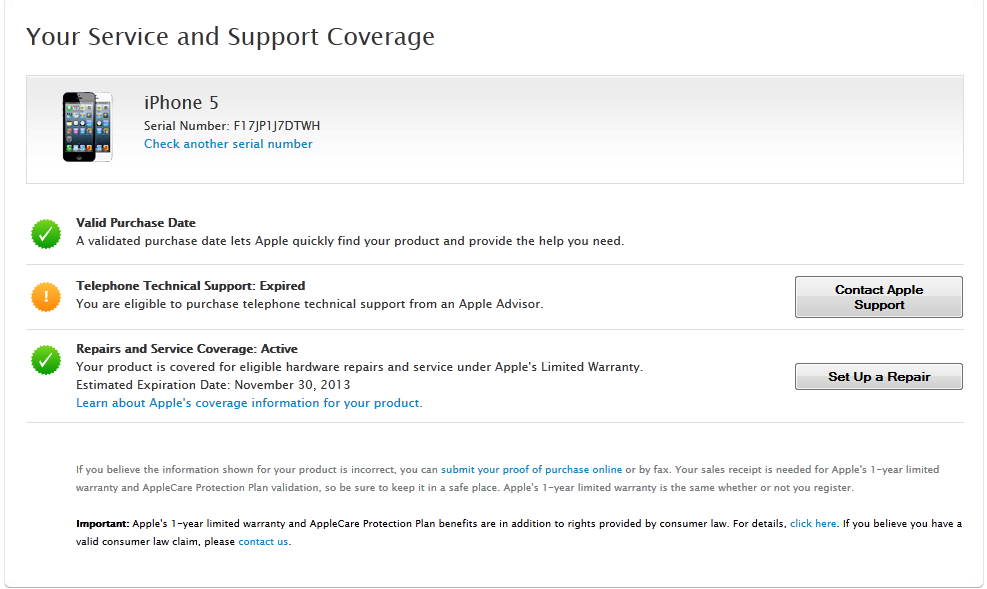Click the orange exclamation warning icon
The image size is (987, 589).
(x=46, y=297)
